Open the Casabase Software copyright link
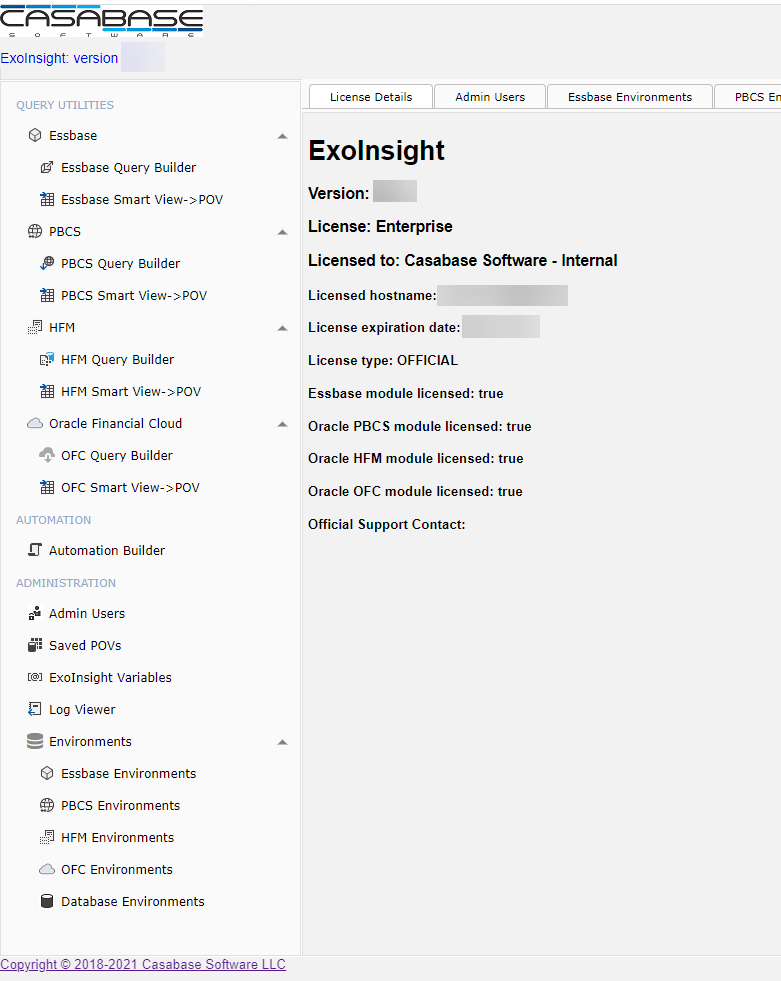 click(143, 964)
